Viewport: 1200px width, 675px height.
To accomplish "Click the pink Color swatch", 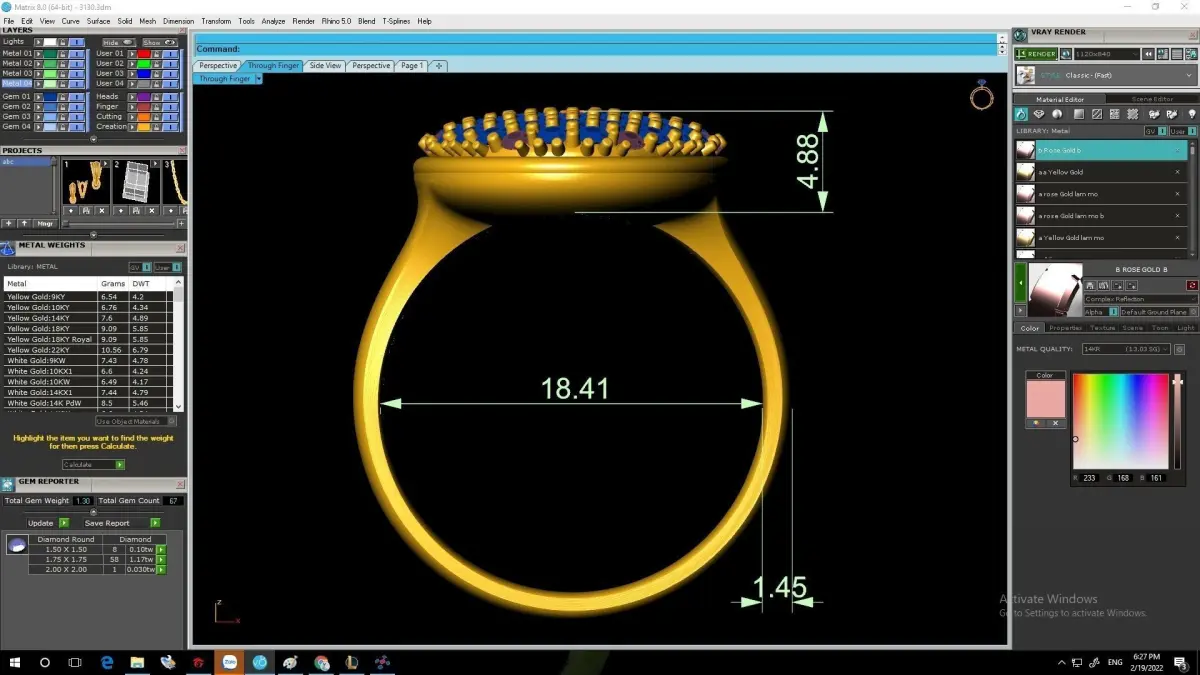I will (x=1045, y=399).
